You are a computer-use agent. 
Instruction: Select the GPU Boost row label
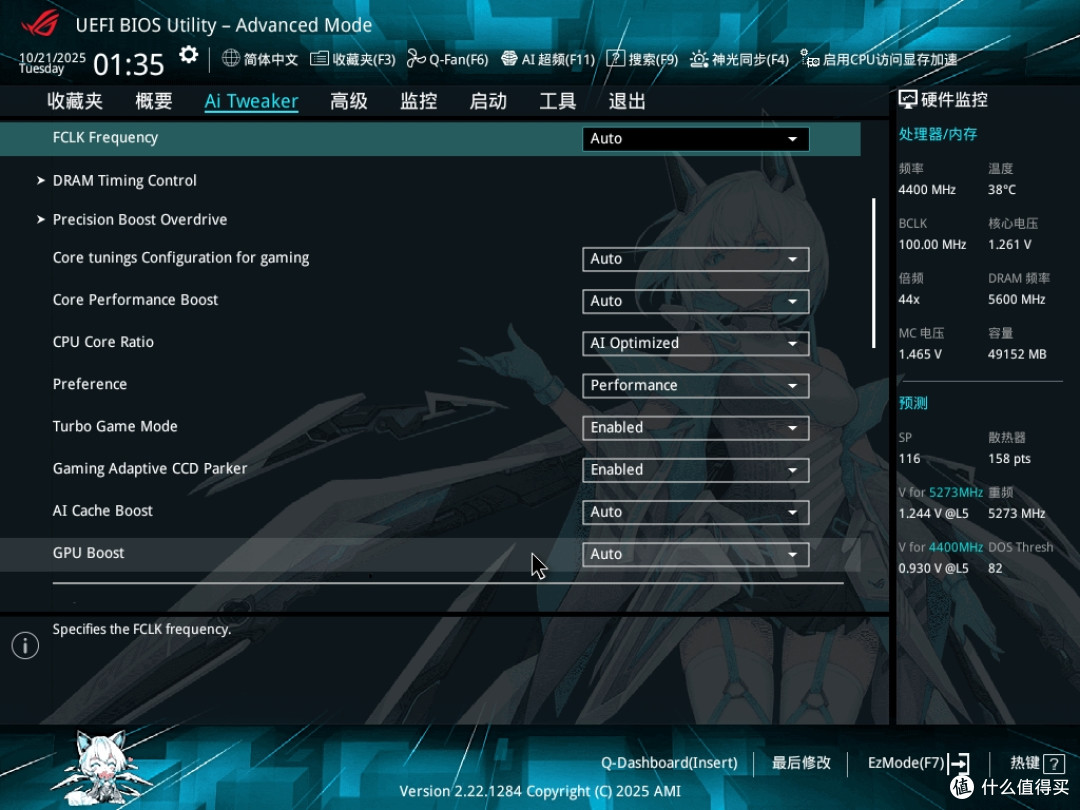coord(88,553)
